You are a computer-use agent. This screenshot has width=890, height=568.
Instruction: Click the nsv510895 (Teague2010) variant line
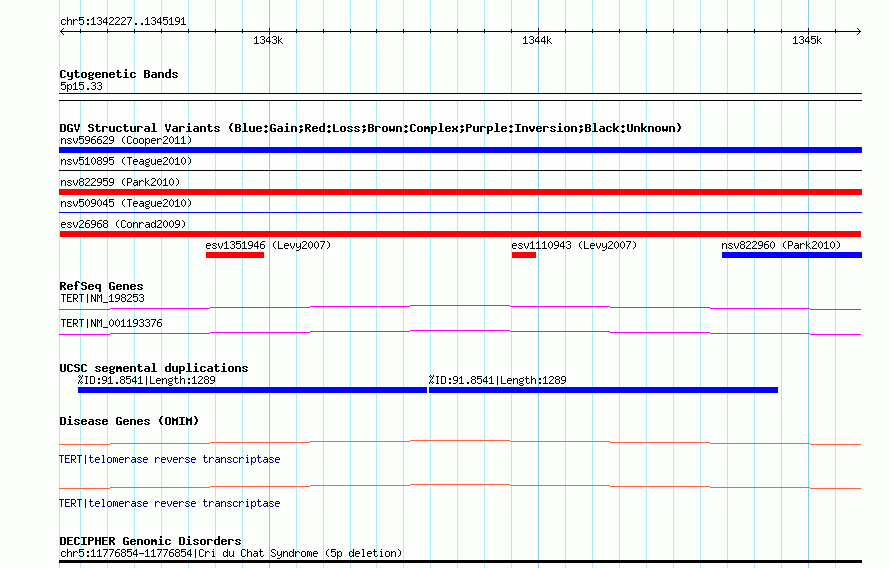click(x=460, y=170)
